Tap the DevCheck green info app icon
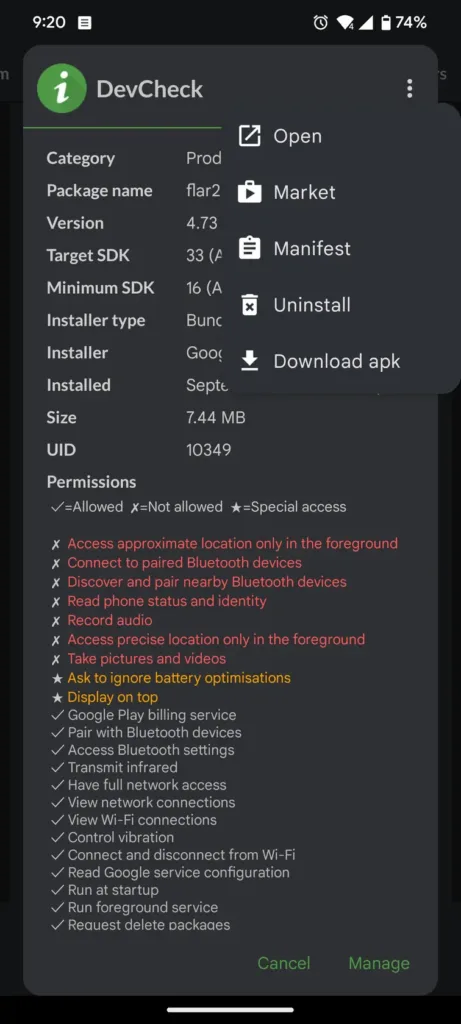The height and width of the screenshot is (1024, 461). 62,88
